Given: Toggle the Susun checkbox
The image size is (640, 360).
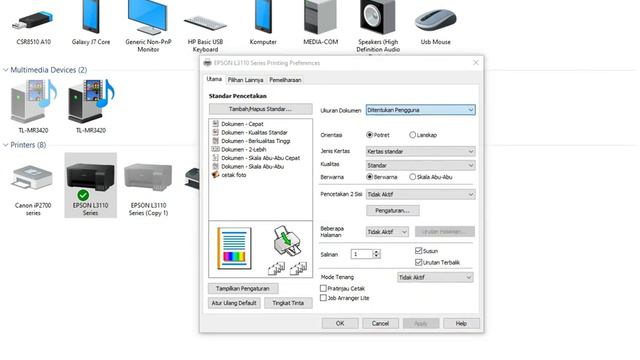Looking at the screenshot, I should (418, 251).
